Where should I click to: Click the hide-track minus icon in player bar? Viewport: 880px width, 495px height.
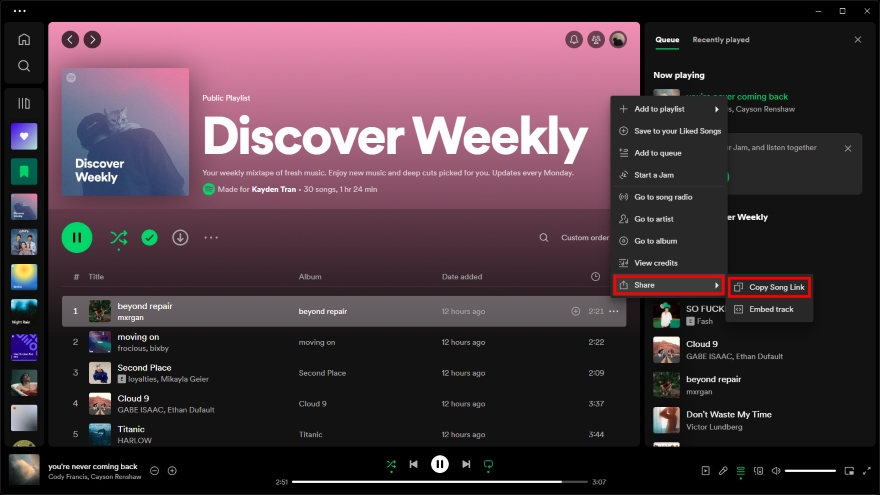tap(154, 471)
